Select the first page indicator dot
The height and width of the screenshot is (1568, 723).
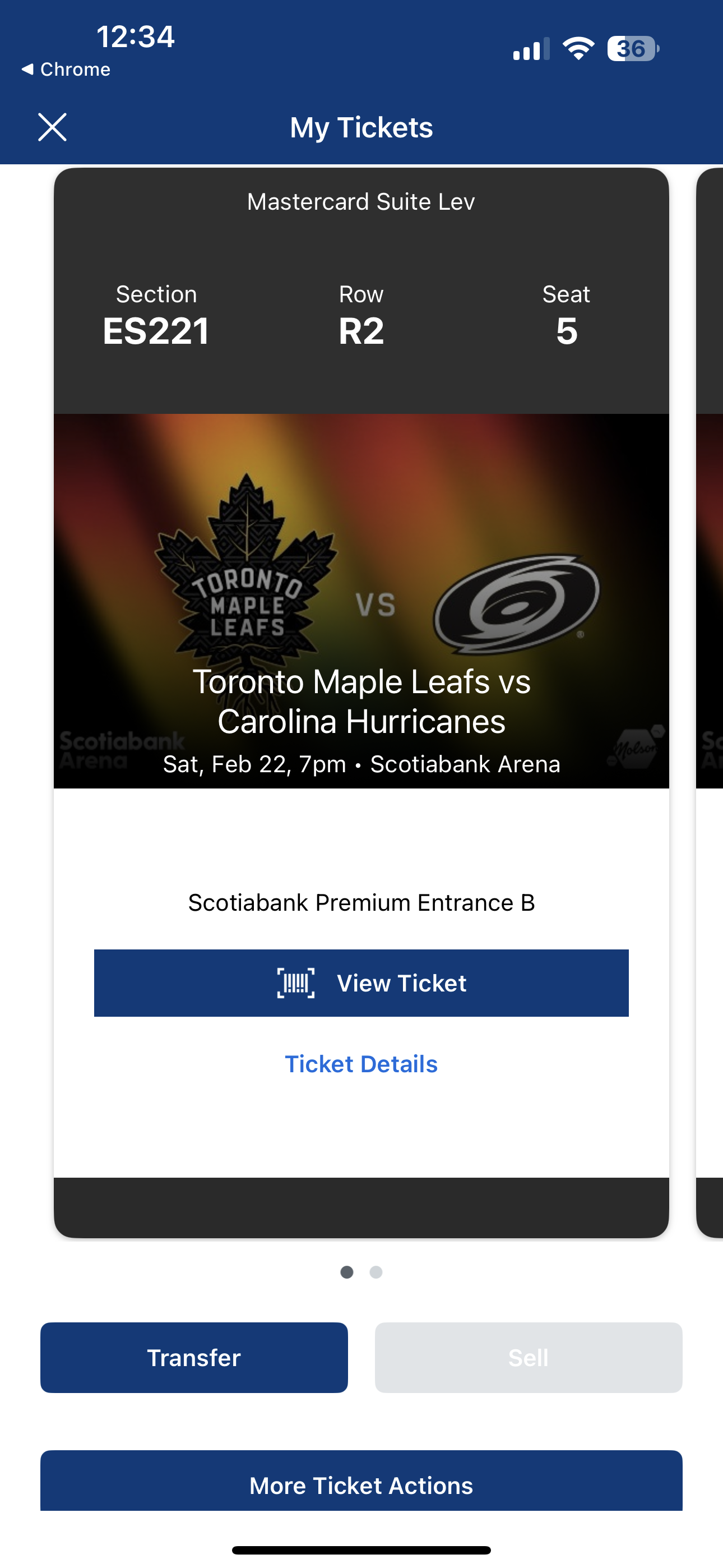click(347, 1272)
